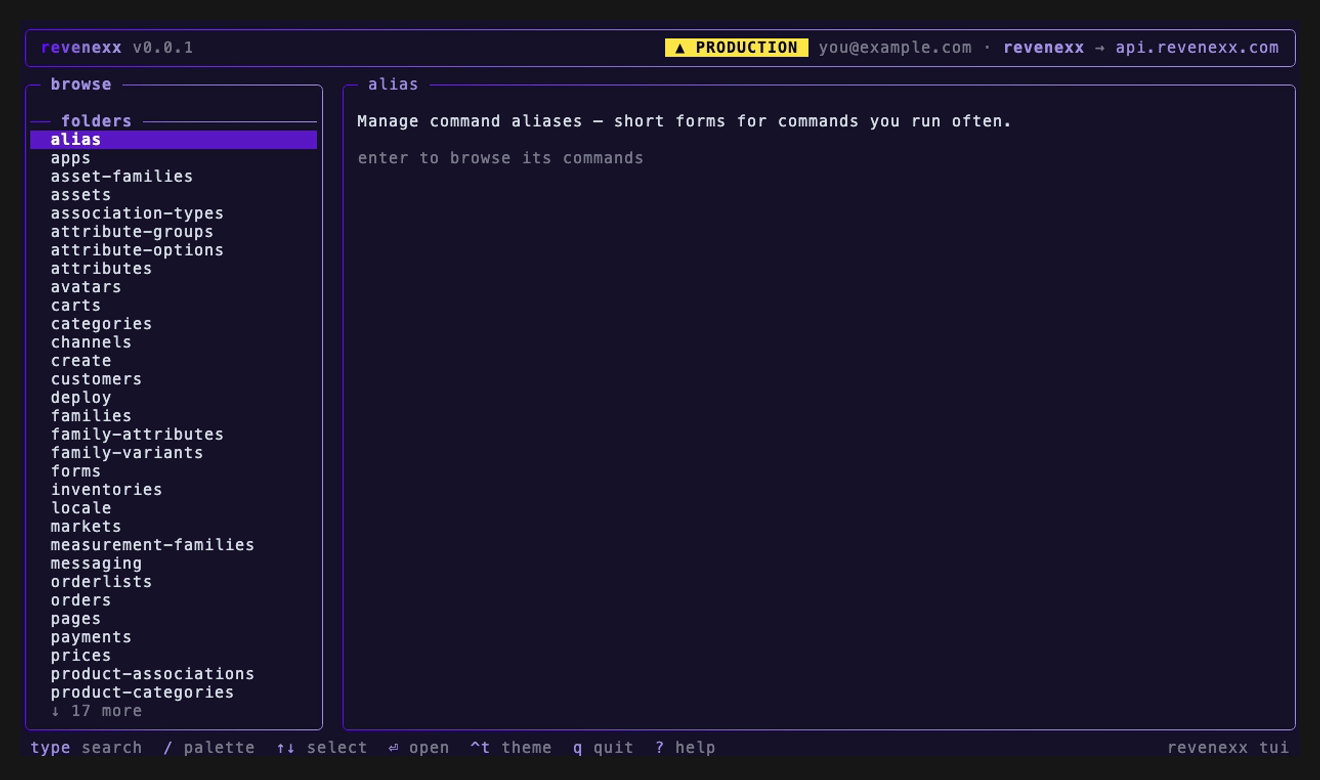Pick the attributes folder row
Viewport: 1320px width, 780px height.
pos(173,269)
